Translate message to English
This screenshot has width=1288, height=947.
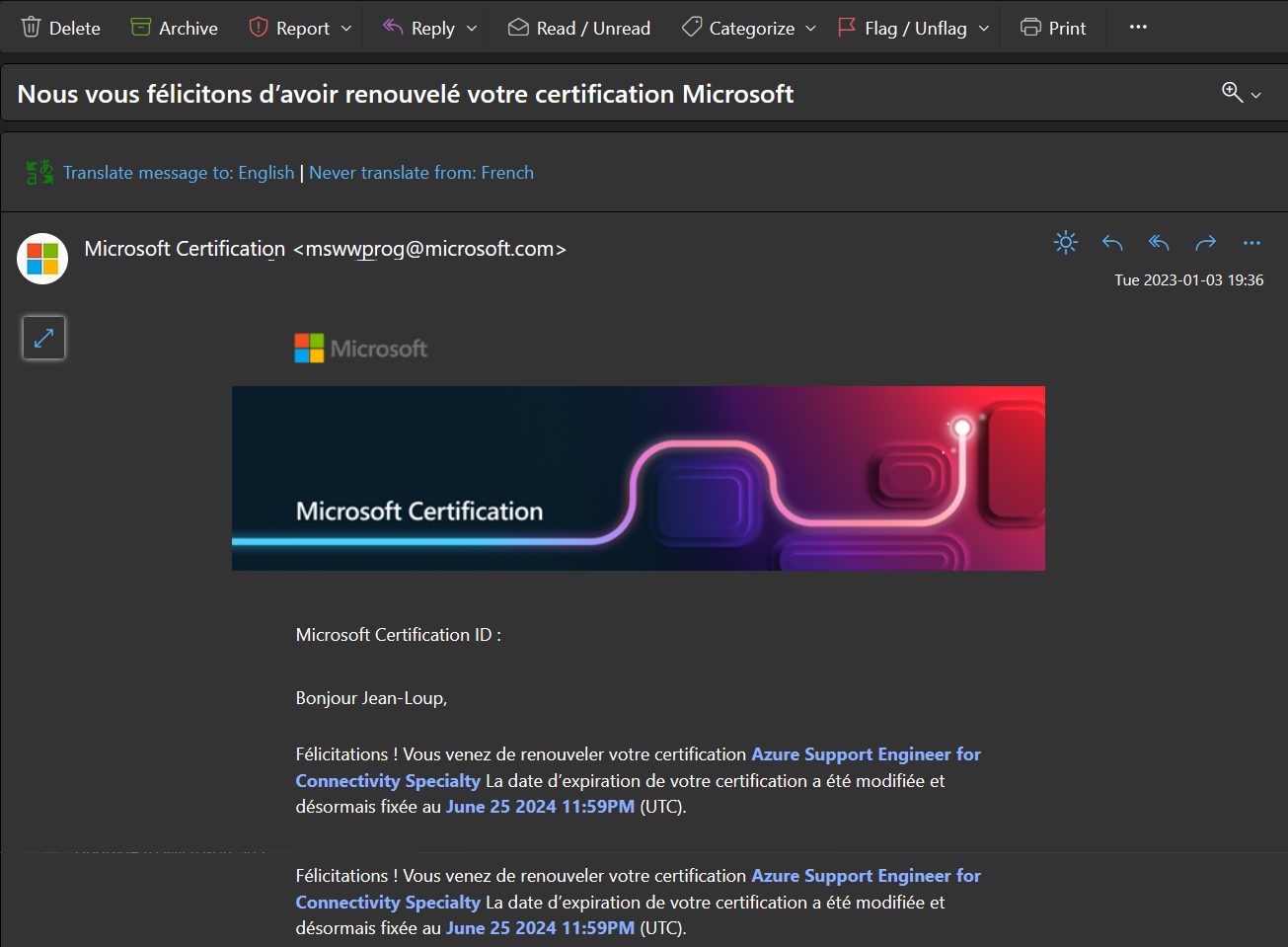[x=179, y=173]
